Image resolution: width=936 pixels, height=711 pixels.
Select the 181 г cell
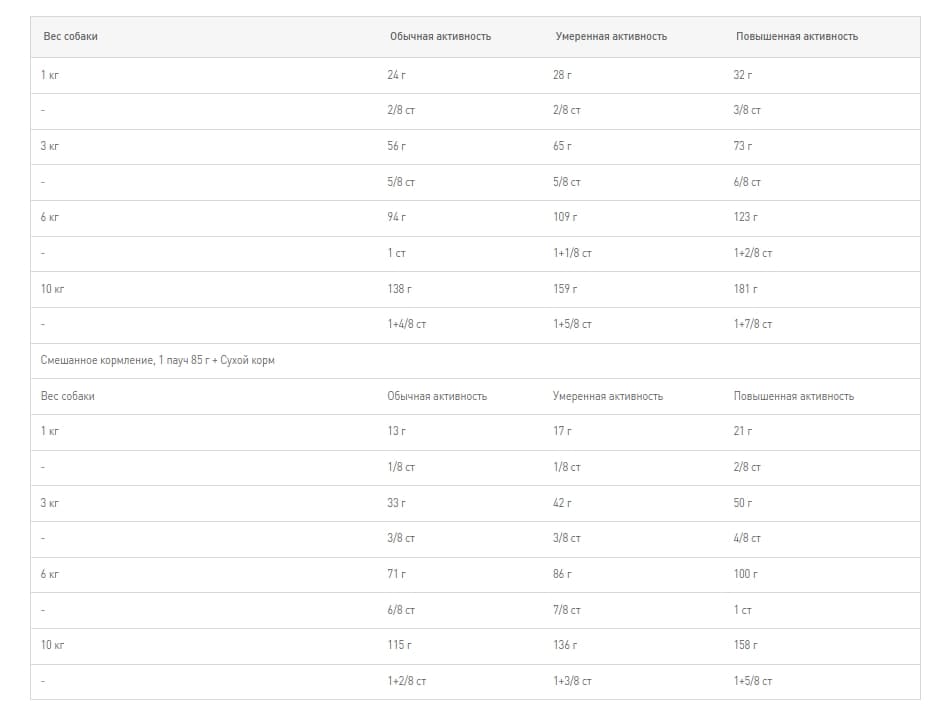coord(745,289)
